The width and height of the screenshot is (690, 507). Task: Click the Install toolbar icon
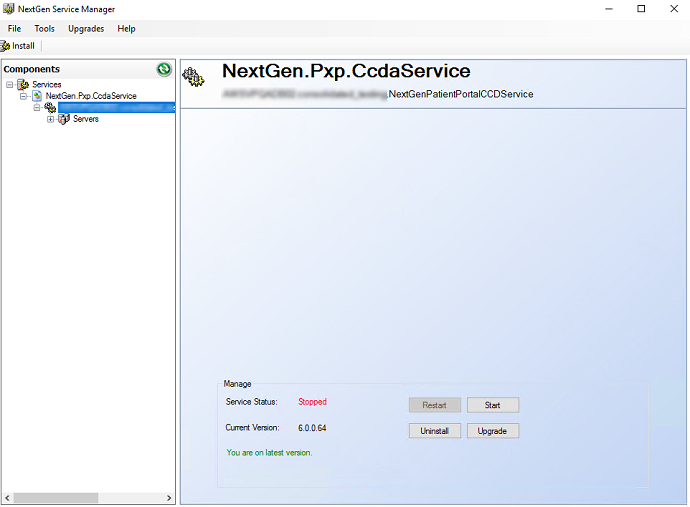(x=5, y=46)
